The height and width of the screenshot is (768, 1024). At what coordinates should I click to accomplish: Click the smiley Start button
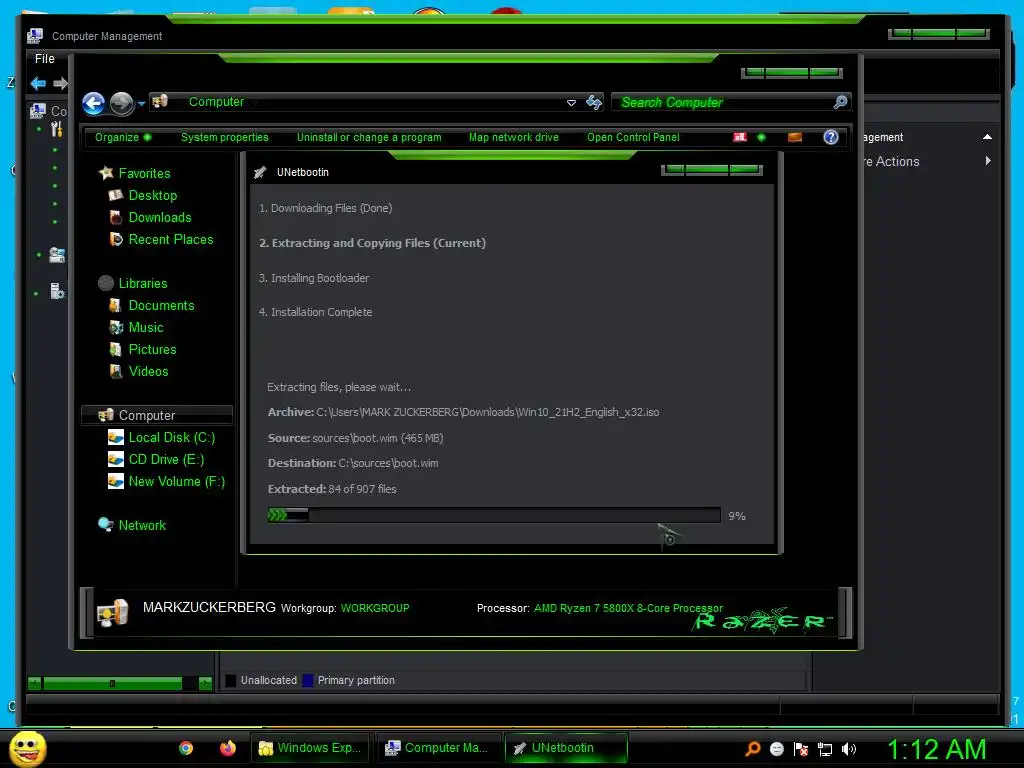click(x=27, y=749)
